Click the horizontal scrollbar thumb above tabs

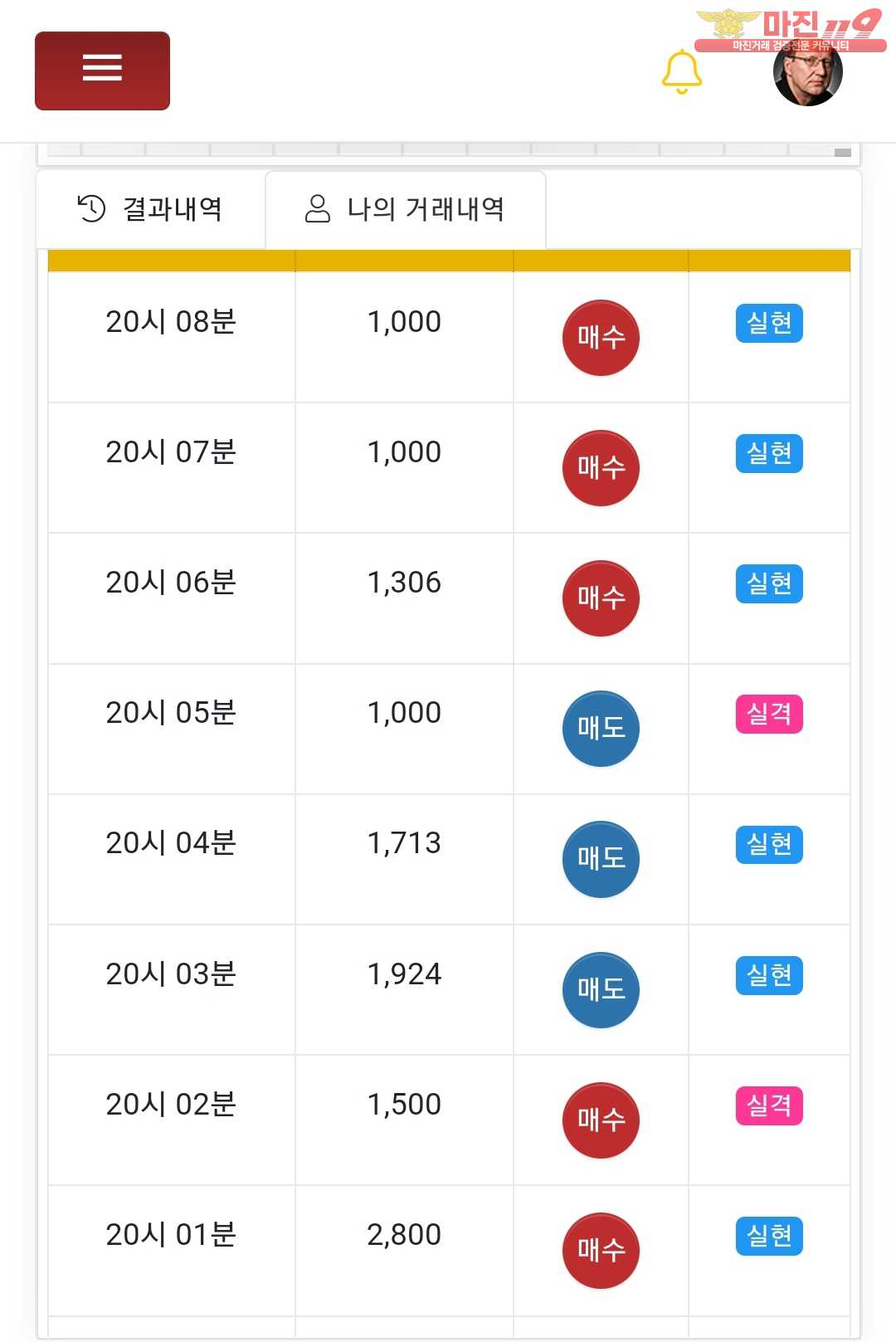pyautogui.click(x=843, y=152)
